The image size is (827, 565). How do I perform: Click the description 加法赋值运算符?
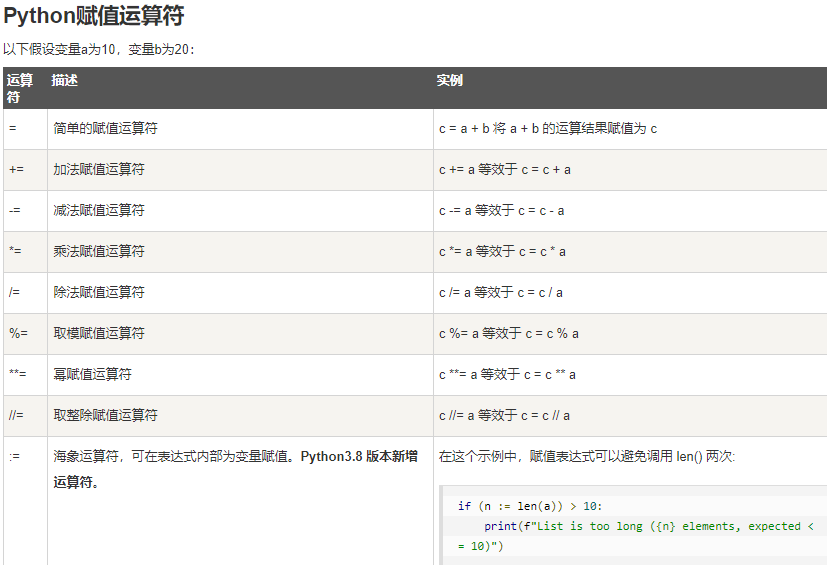(99, 169)
